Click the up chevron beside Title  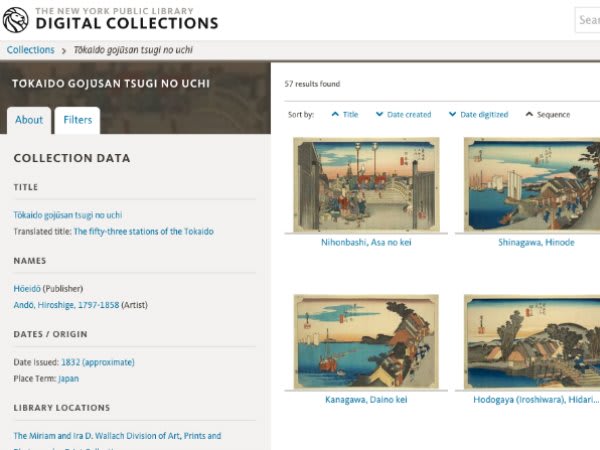(x=335, y=114)
